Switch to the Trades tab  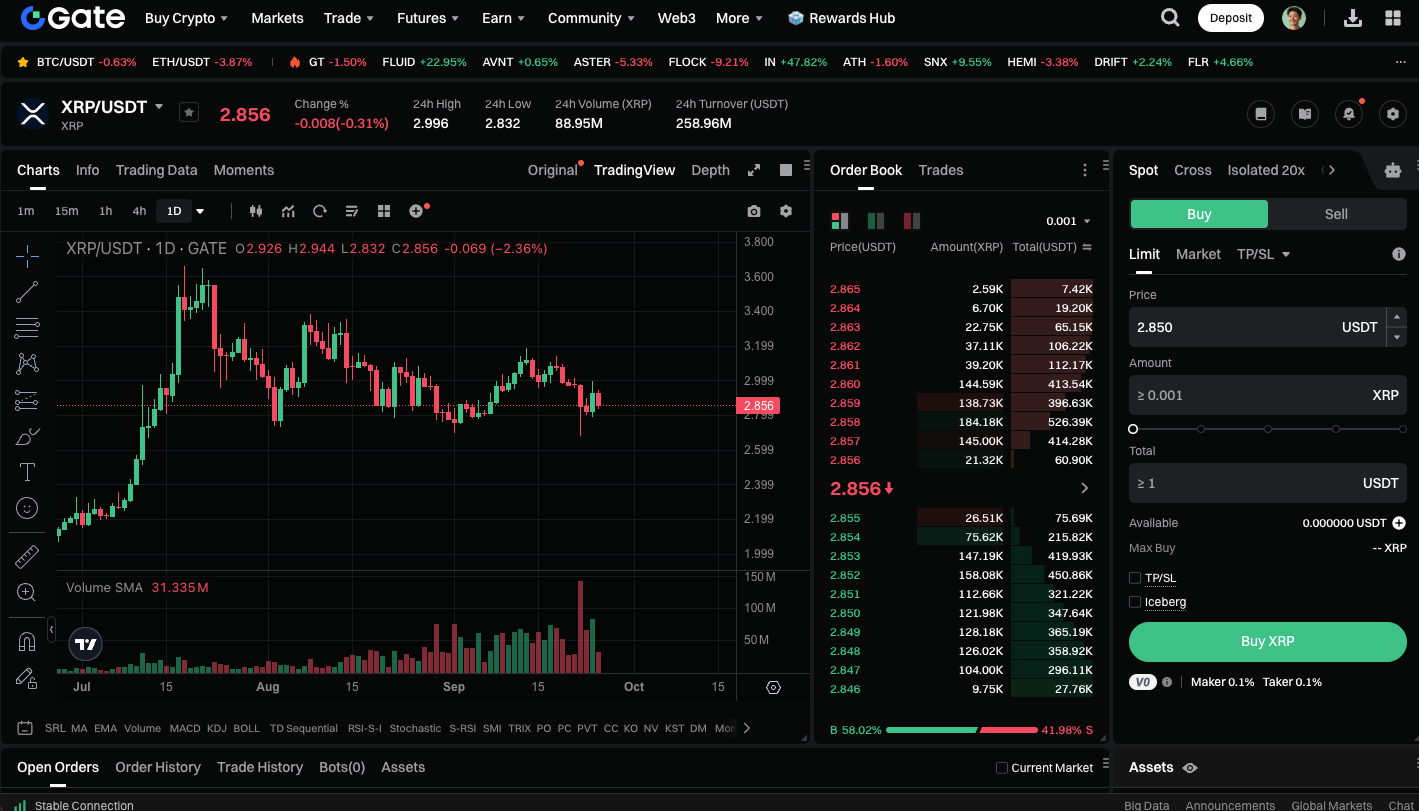click(941, 170)
